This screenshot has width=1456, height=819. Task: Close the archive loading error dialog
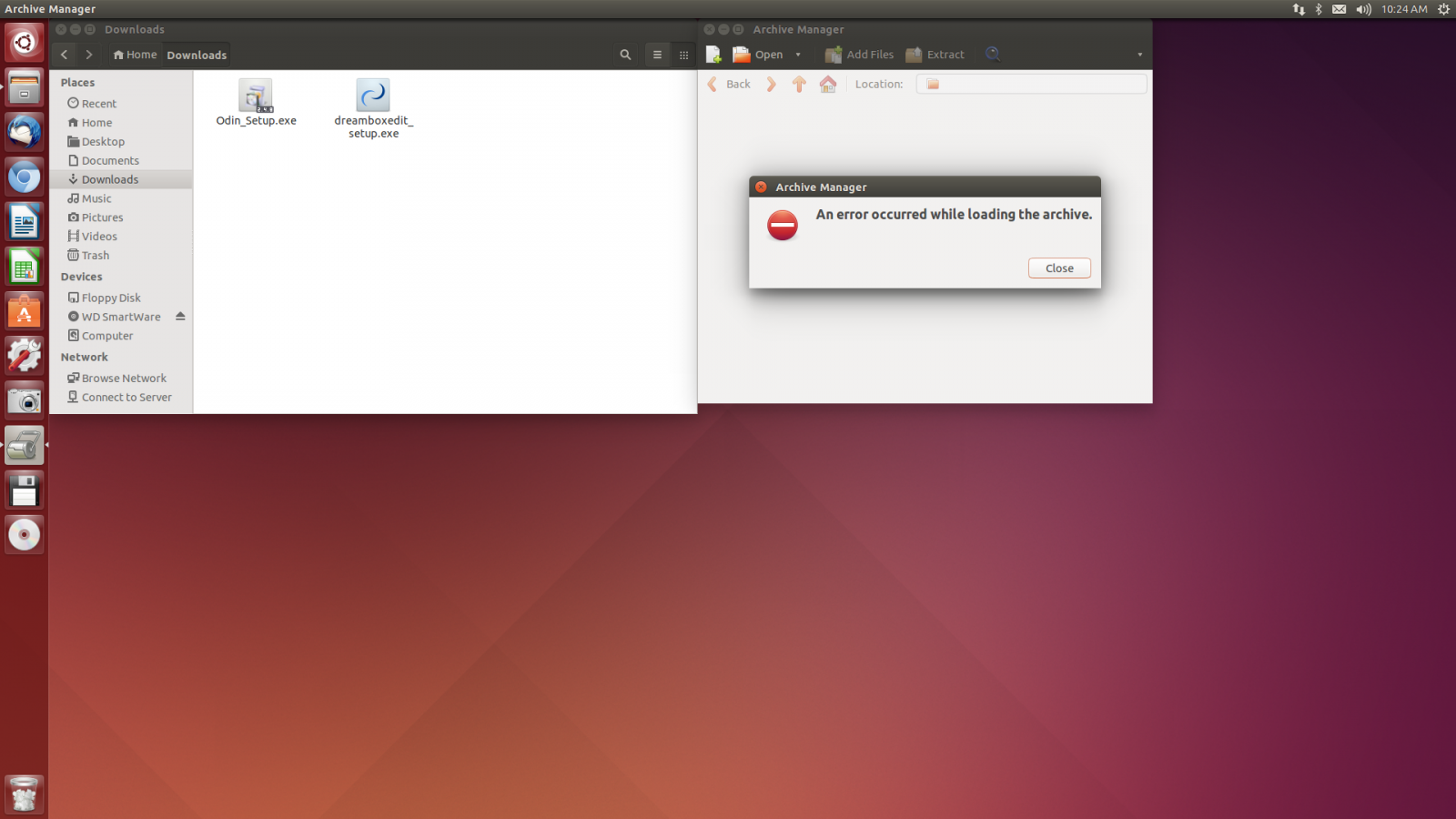coord(1059,268)
